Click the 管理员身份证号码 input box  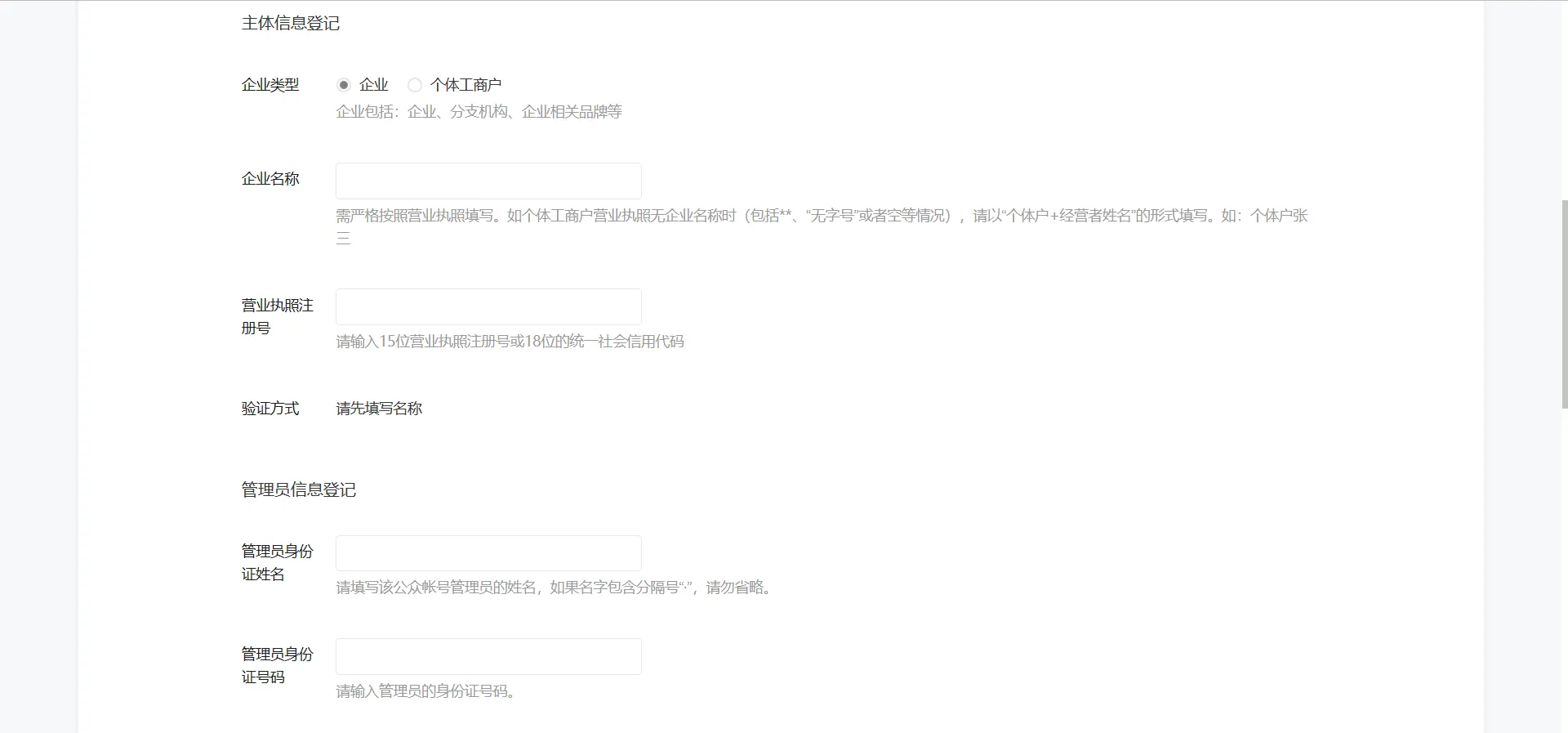(488, 656)
